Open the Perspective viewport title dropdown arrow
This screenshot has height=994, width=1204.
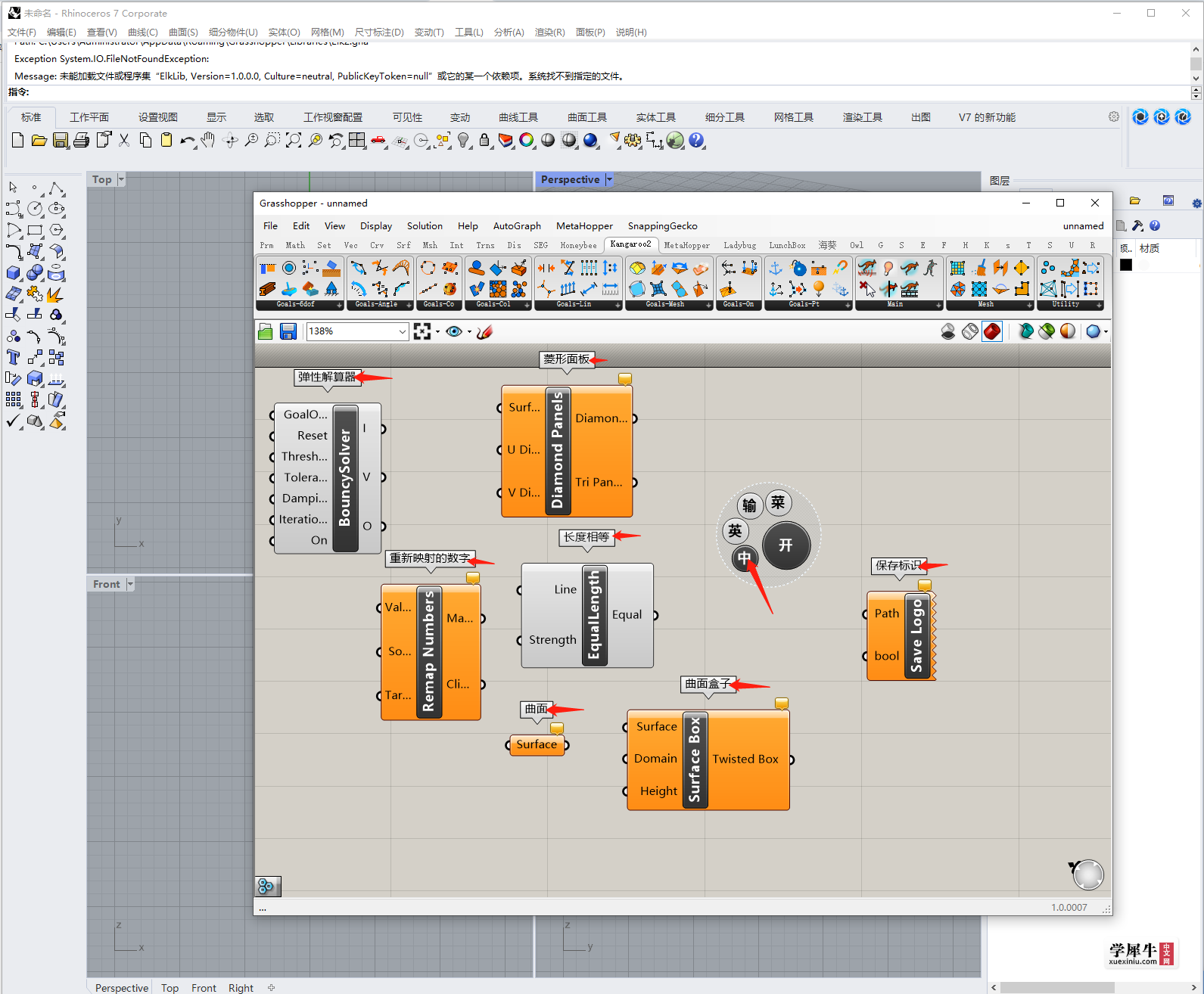point(609,179)
